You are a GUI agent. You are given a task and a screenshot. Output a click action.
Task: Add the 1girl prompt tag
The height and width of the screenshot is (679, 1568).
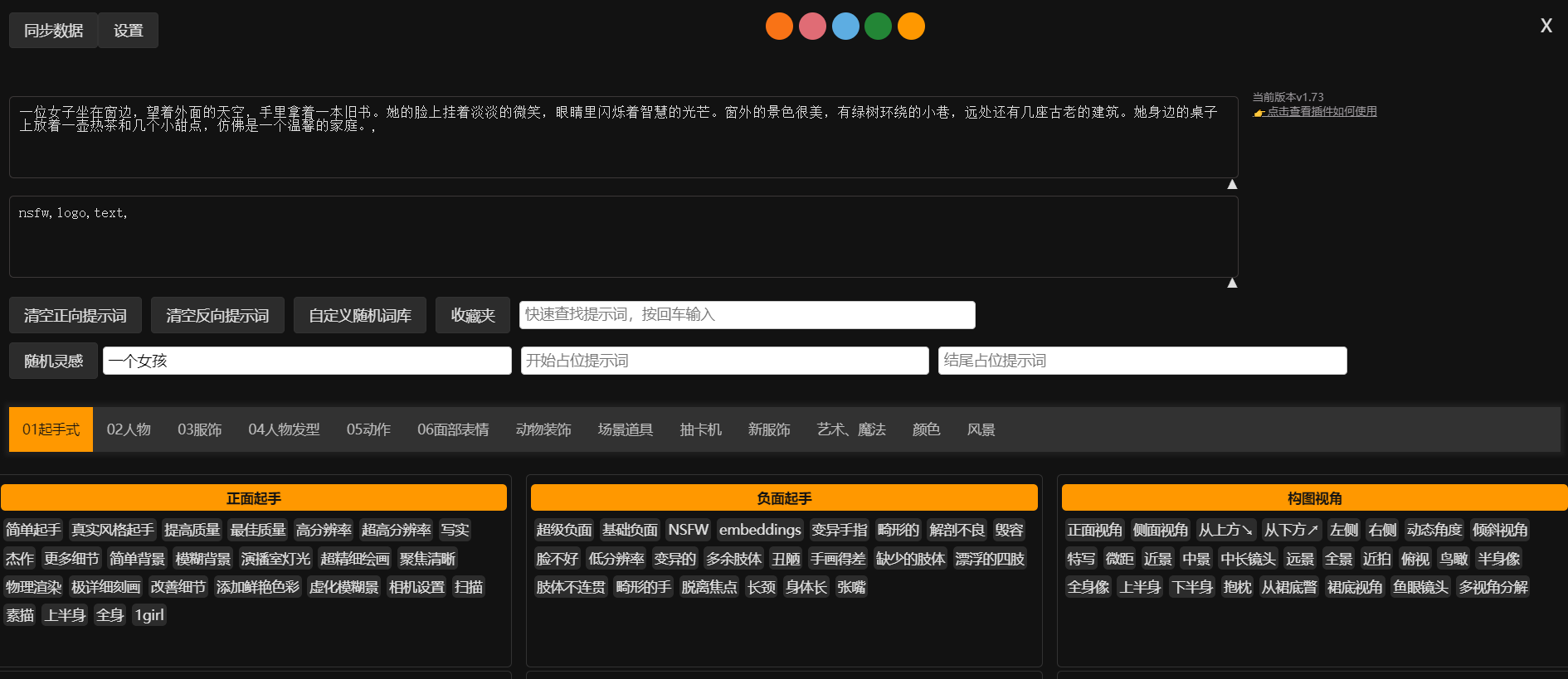coord(149,615)
